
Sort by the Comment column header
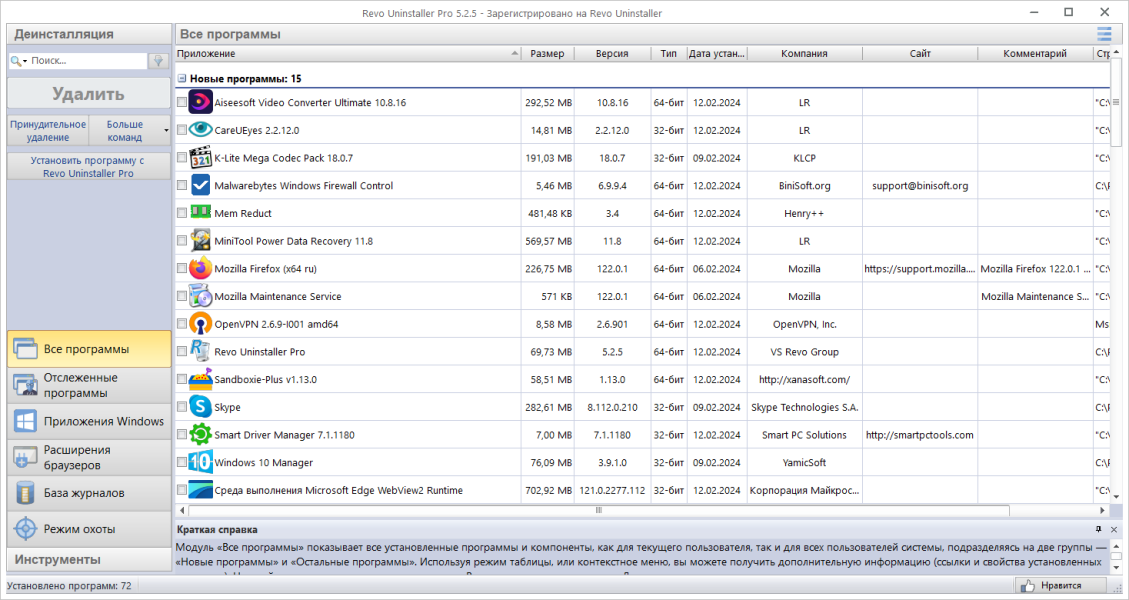(x=1035, y=53)
